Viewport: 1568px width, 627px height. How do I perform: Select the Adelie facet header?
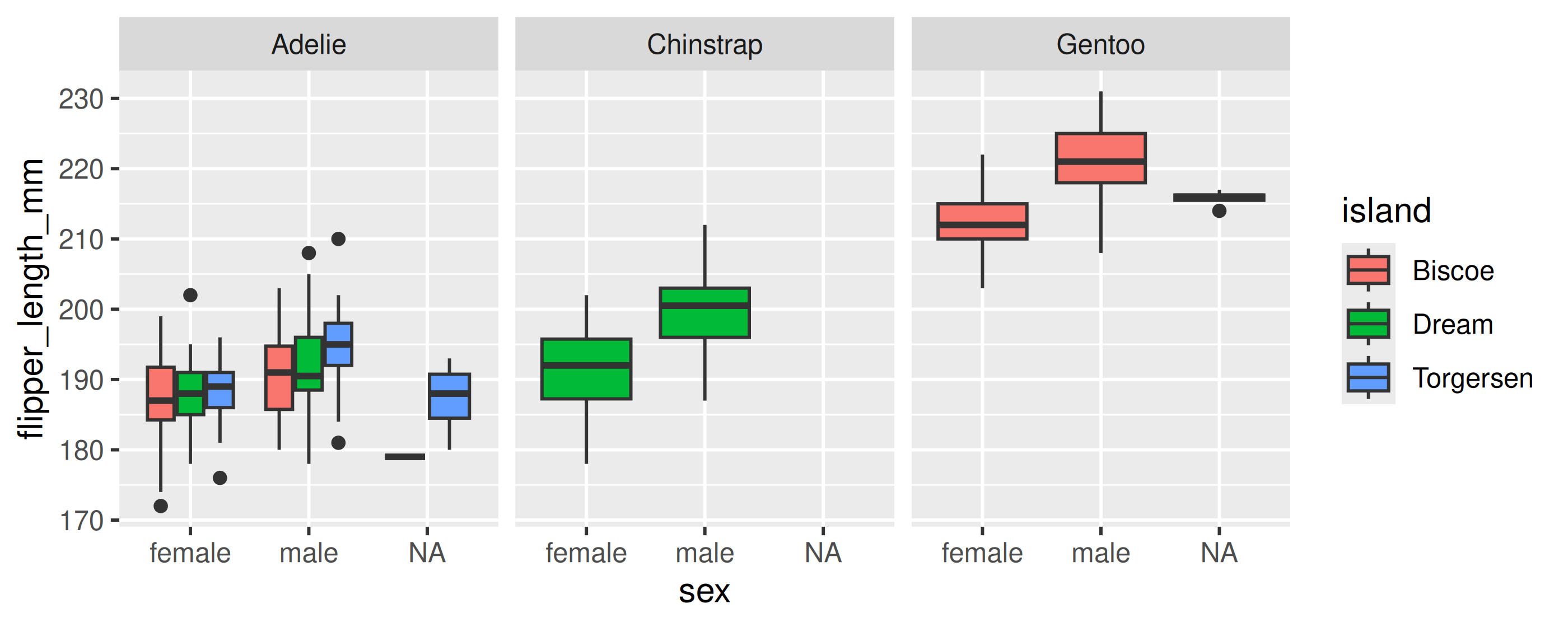point(309,44)
